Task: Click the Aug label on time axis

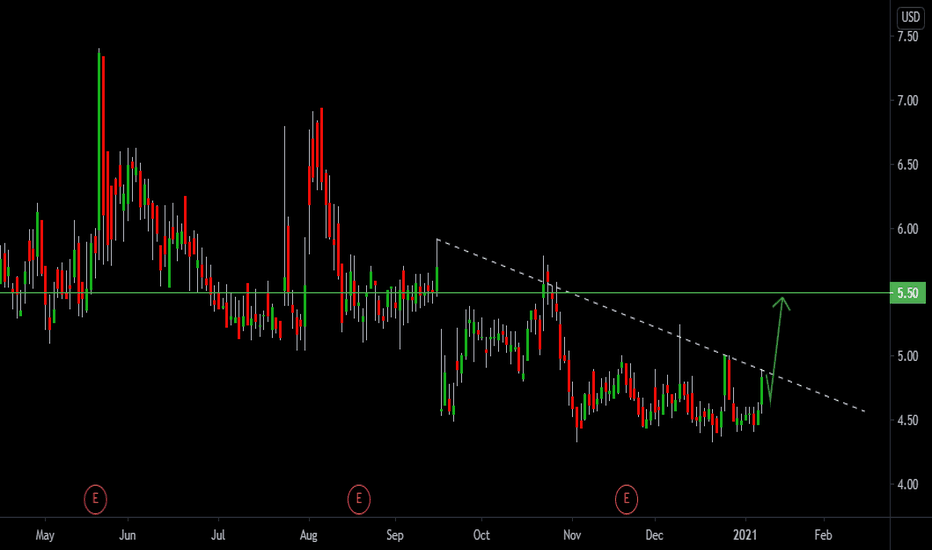Action: (308, 535)
